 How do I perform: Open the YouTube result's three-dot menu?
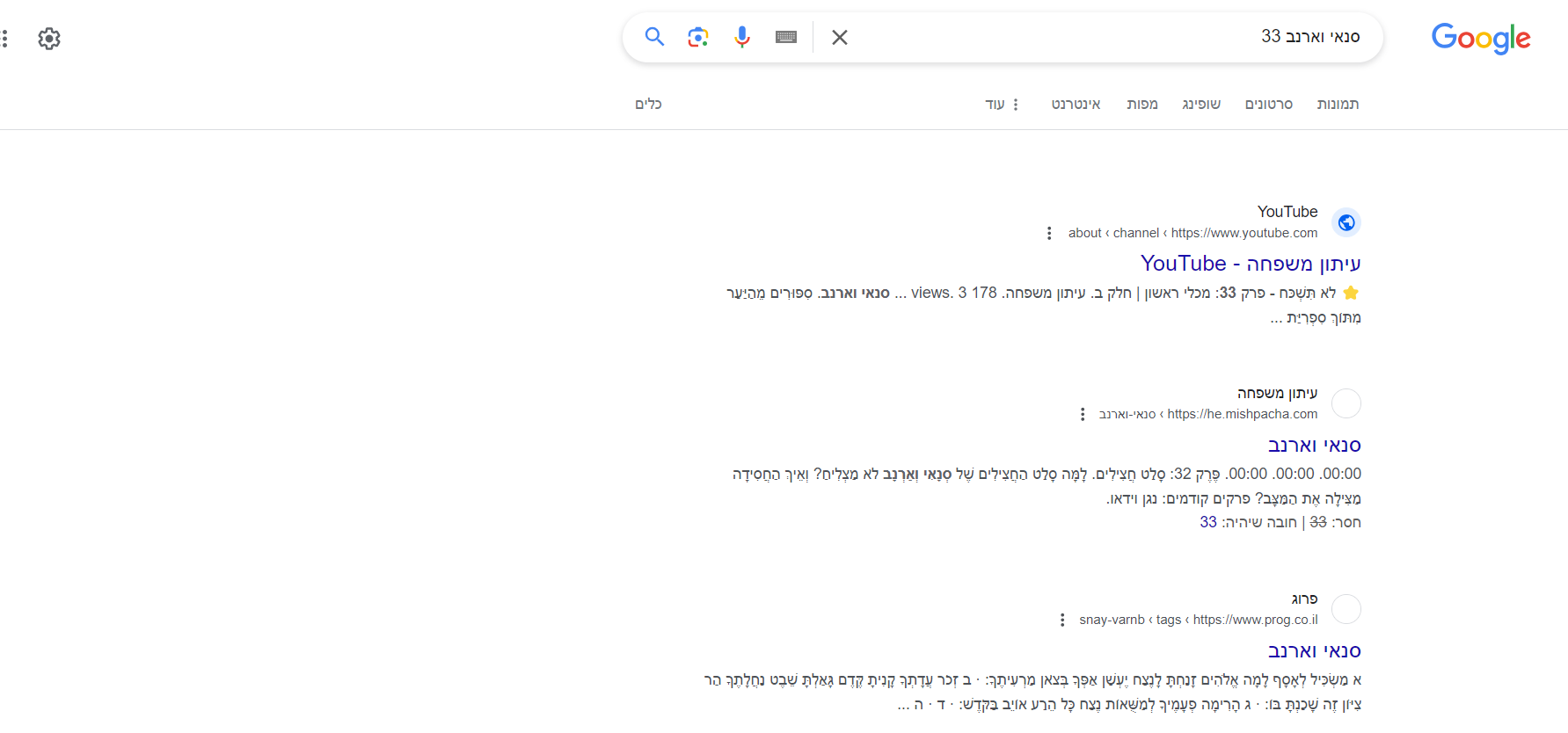(1049, 233)
